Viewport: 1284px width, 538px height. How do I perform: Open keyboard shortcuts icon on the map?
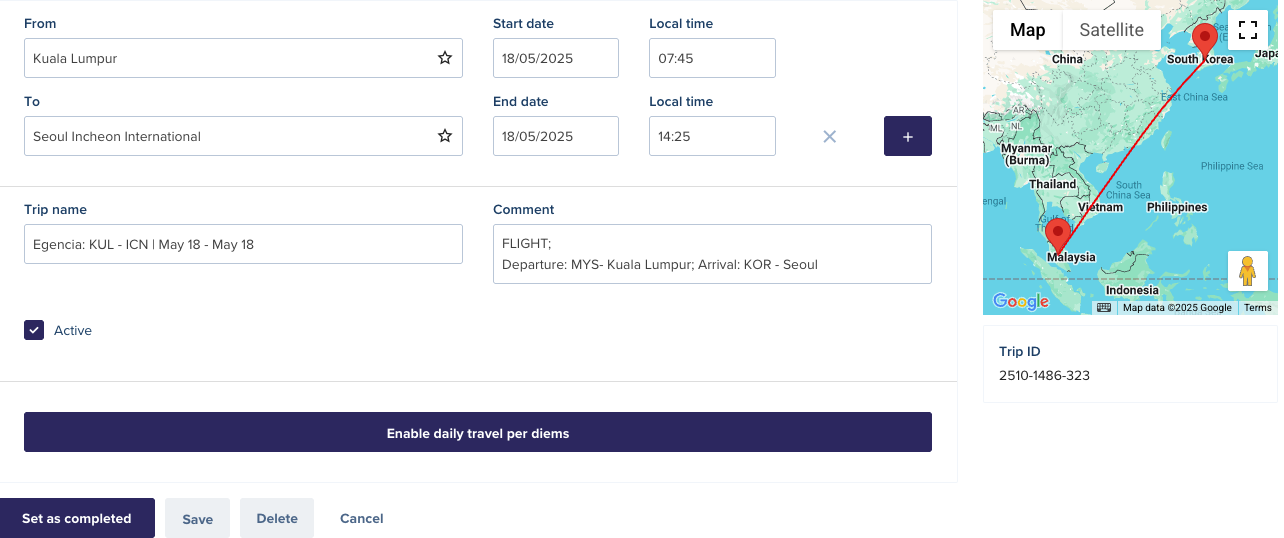click(x=1104, y=308)
